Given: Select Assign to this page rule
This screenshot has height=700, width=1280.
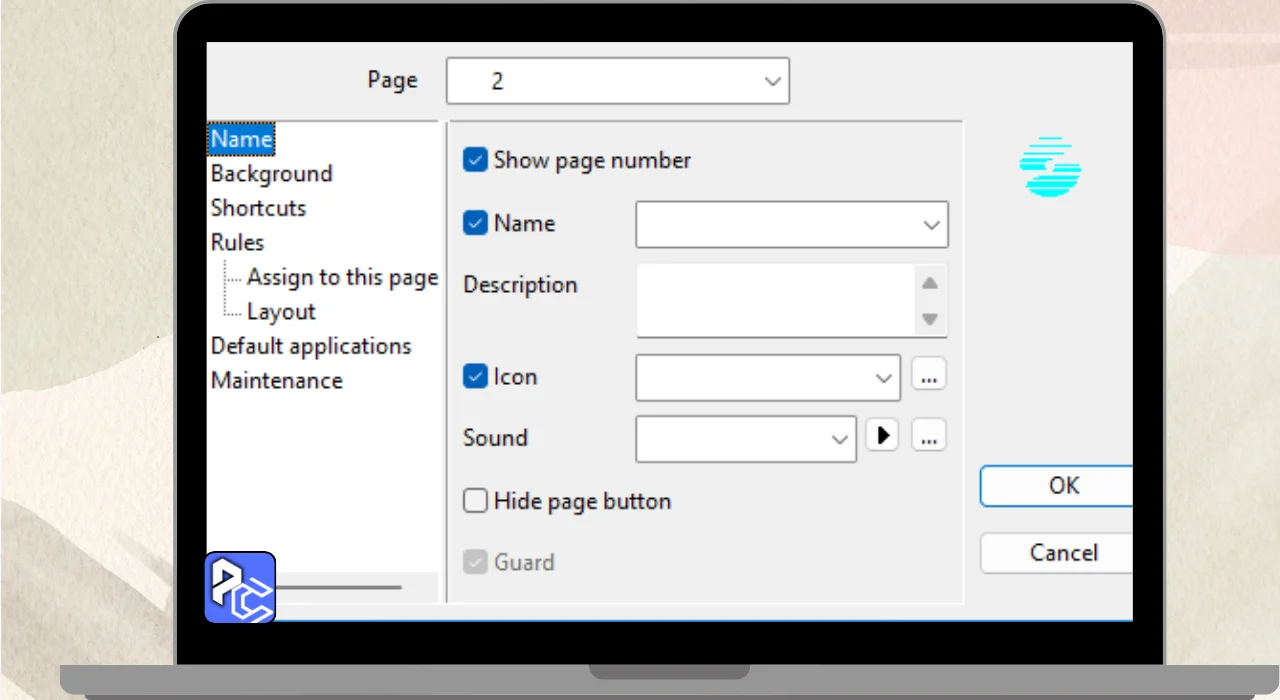Looking at the screenshot, I should pos(342,277).
